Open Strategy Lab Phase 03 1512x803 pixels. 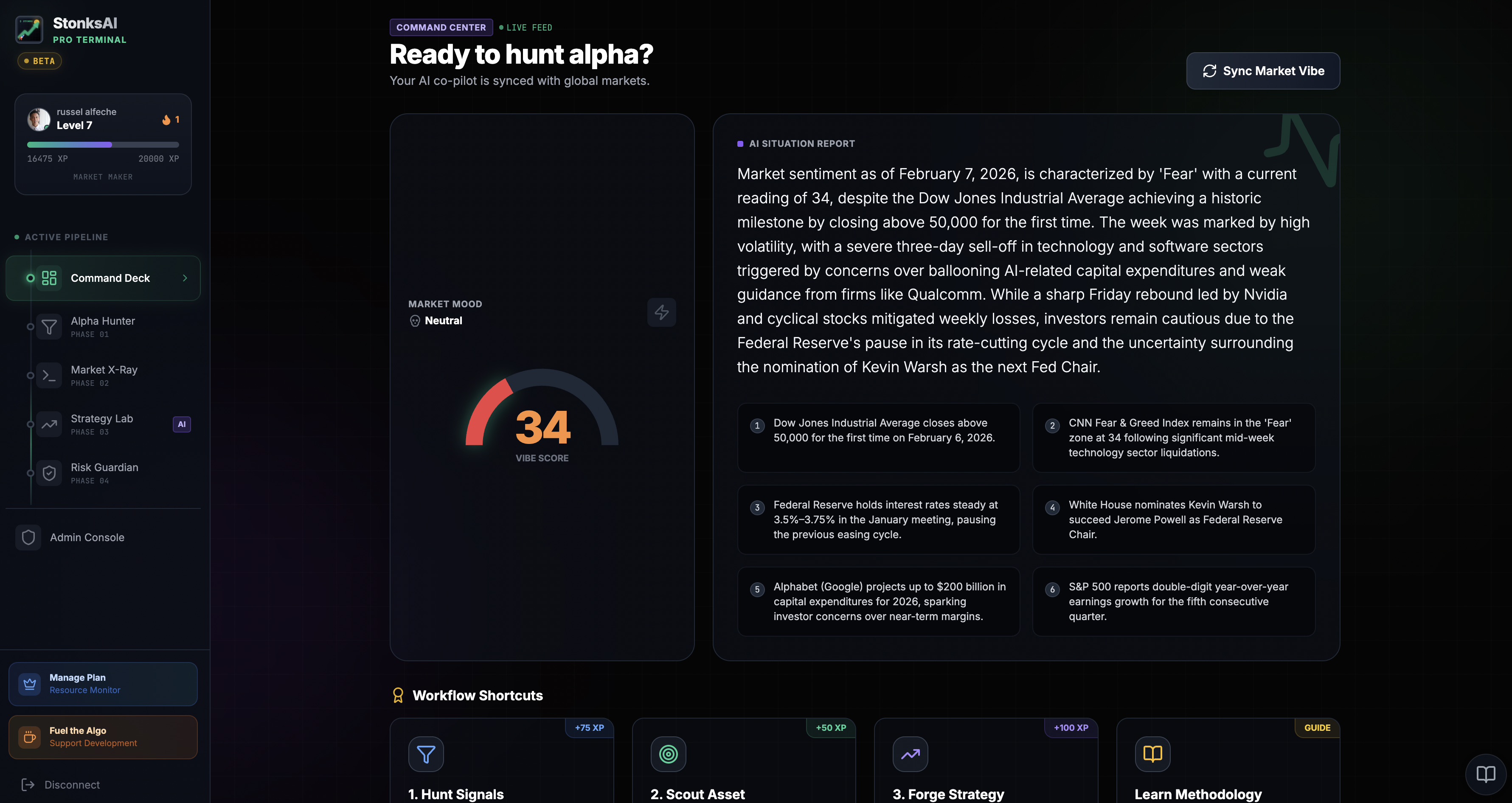102,424
